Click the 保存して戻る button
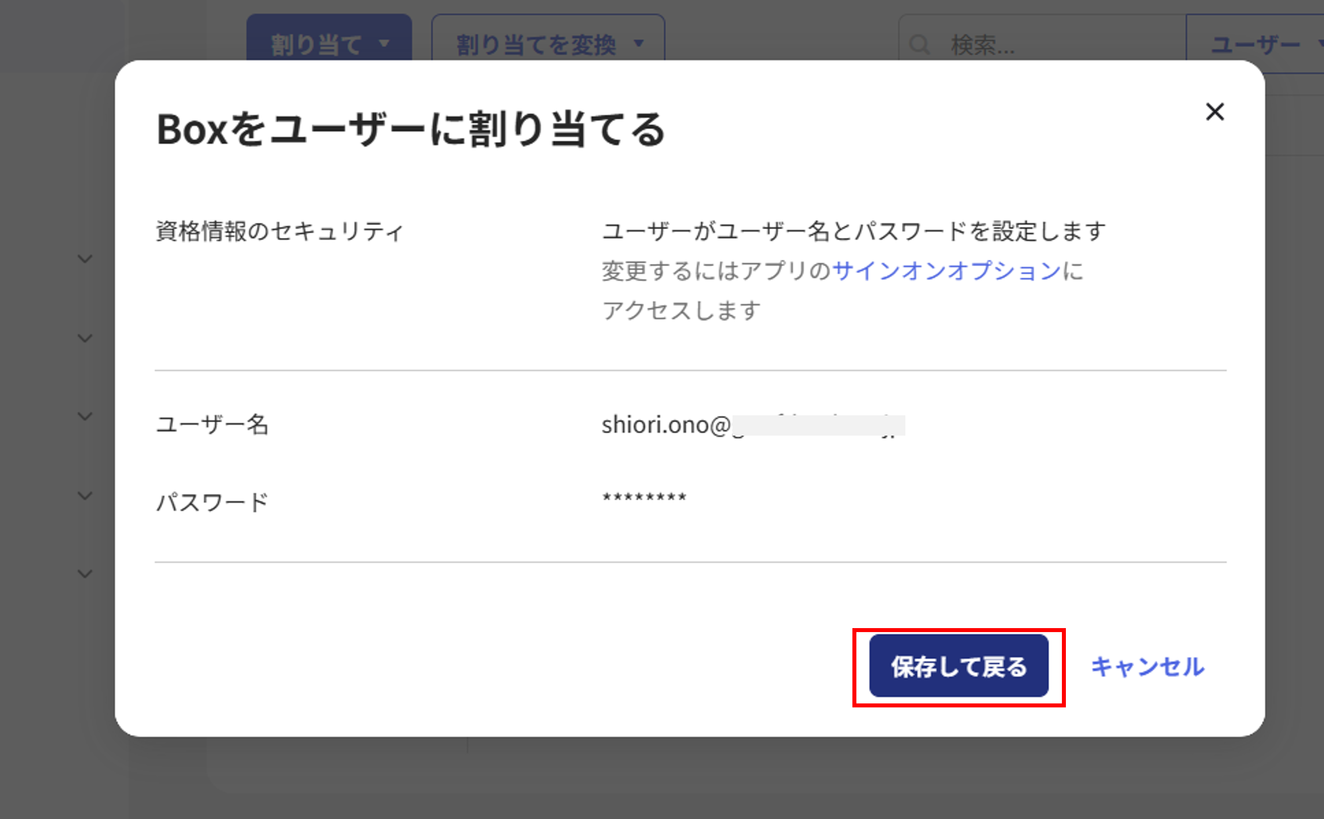Viewport: 1324px width, 819px height. click(x=958, y=667)
